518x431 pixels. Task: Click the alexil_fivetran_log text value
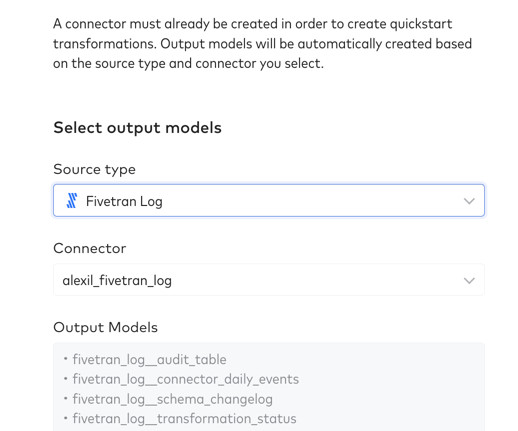[x=117, y=281]
